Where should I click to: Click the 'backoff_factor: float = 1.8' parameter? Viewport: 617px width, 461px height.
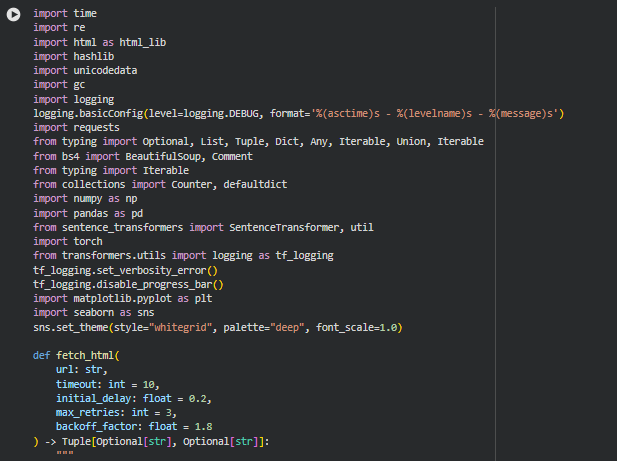[x=133, y=426]
